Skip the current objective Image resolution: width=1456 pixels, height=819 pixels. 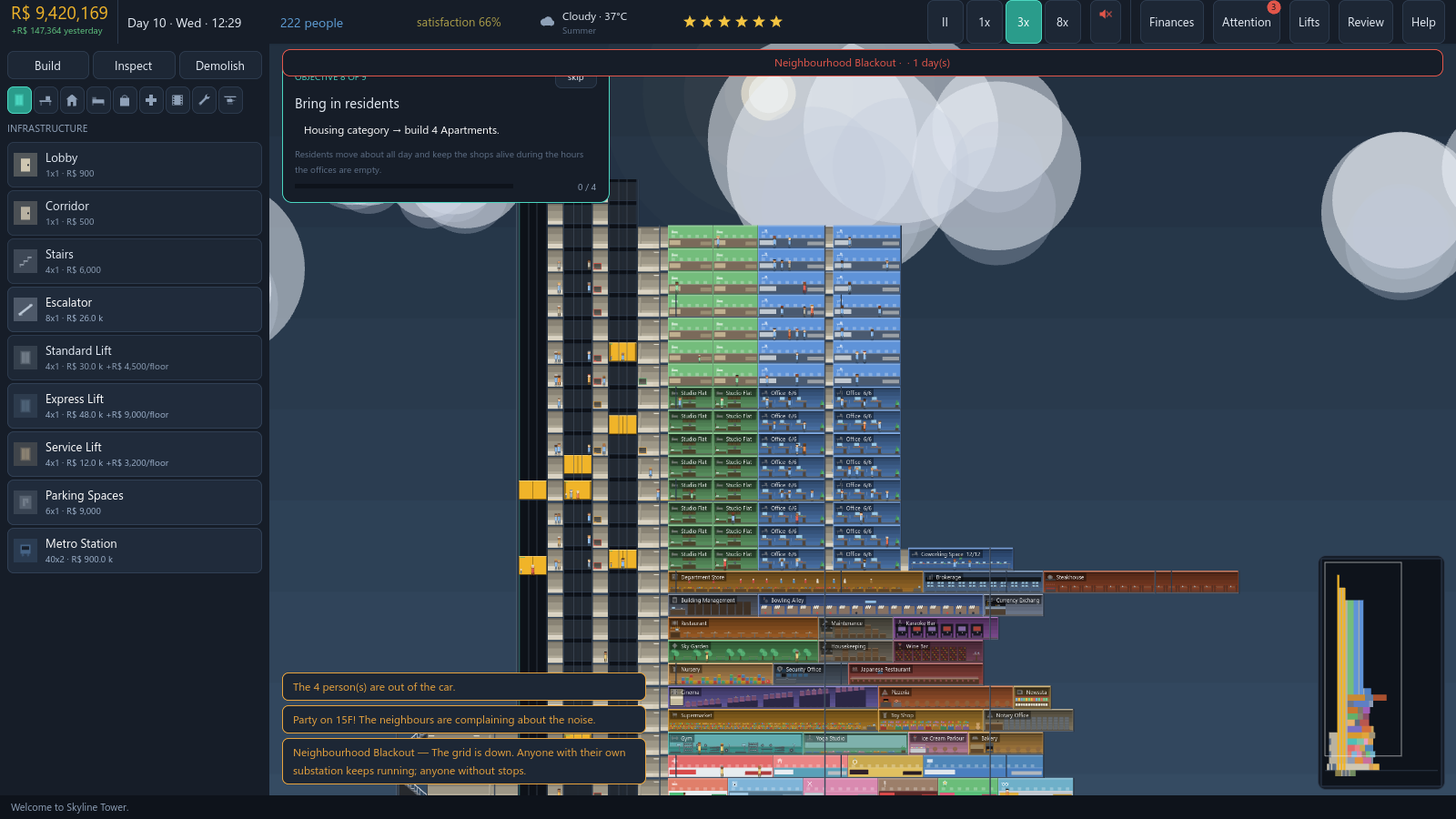coord(576,79)
